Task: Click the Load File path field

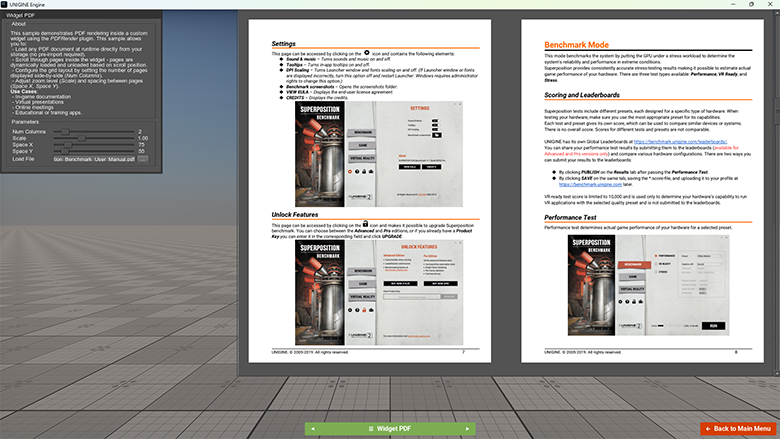Action: pyautogui.click(x=94, y=159)
